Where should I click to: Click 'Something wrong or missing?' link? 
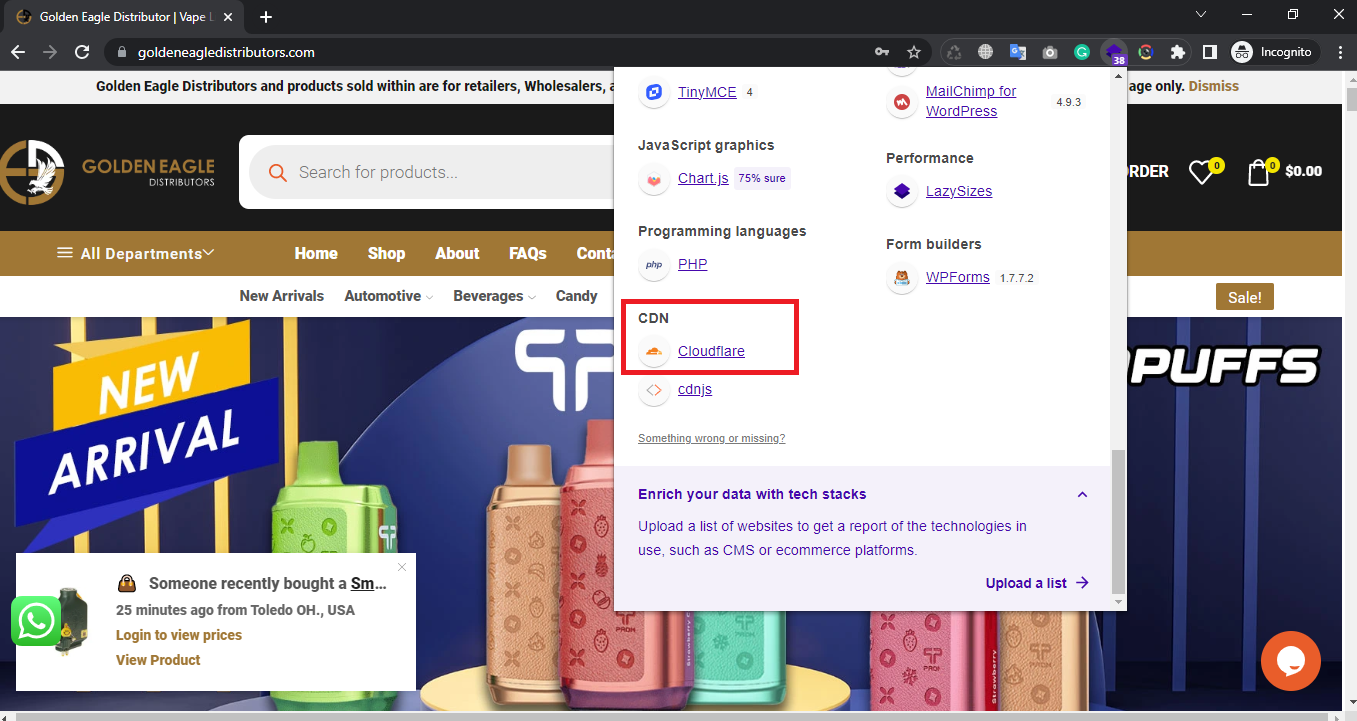[712, 438]
